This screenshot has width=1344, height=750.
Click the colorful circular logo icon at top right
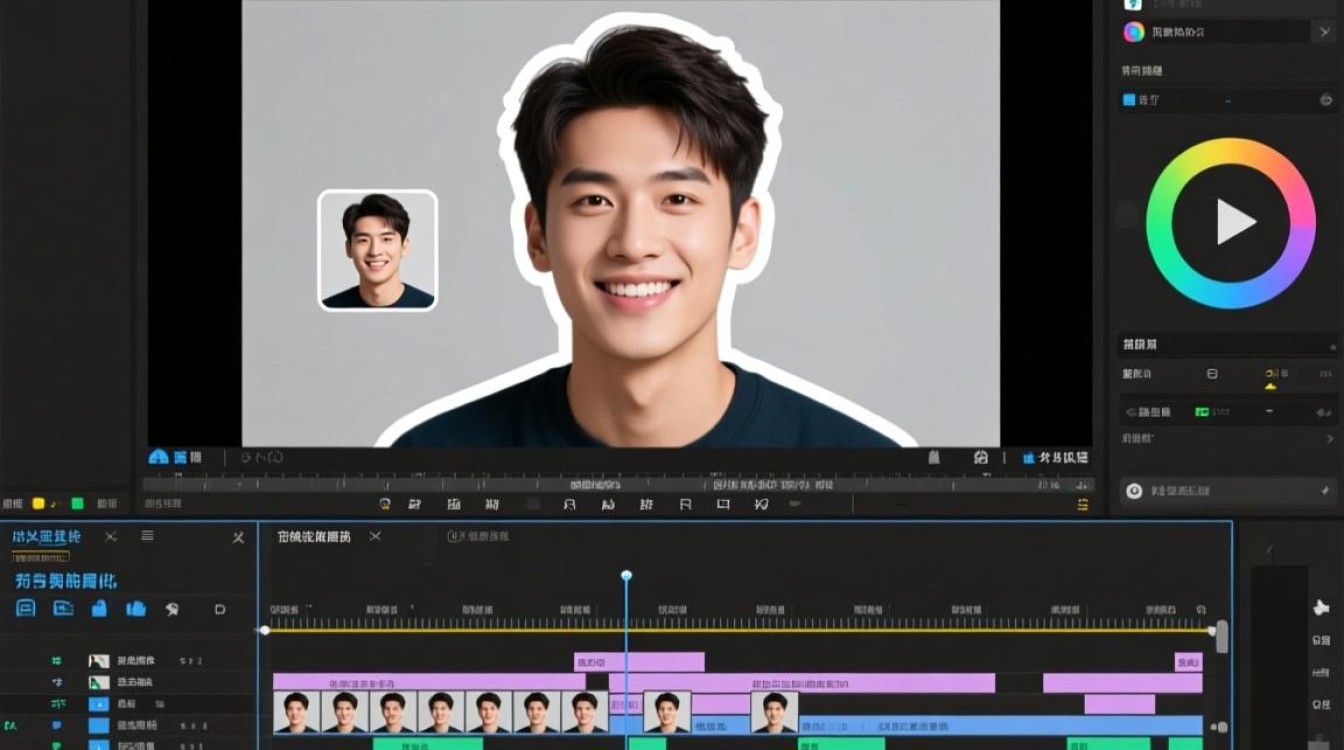[1134, 32]
